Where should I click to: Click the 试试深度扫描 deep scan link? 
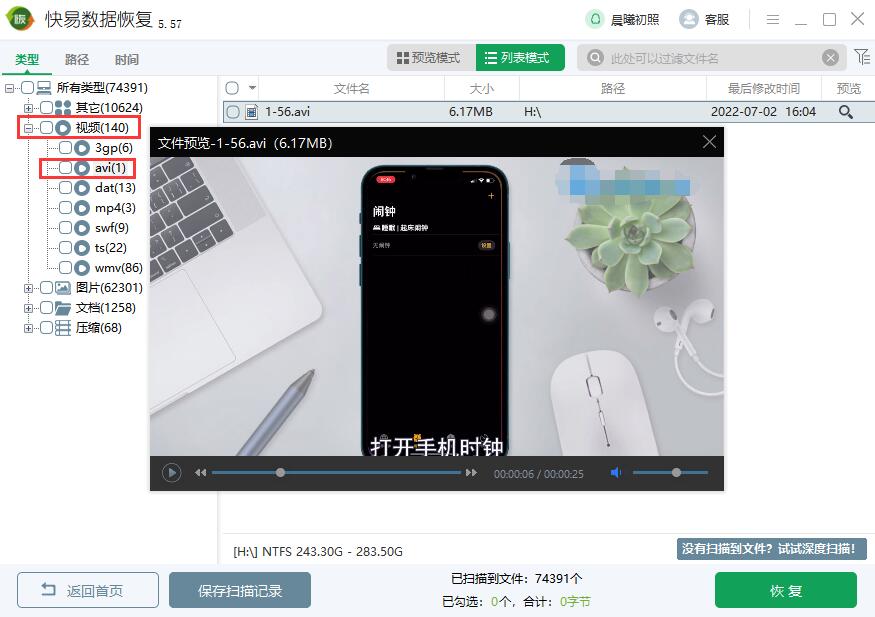point(772,549)
